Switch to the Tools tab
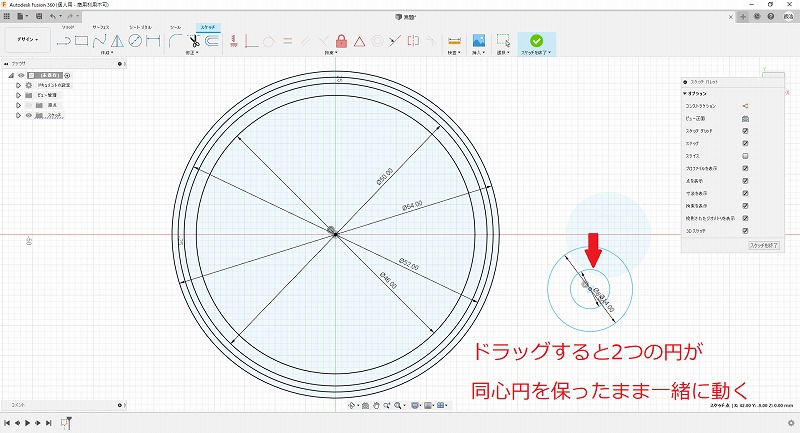 tap(176, 27)
